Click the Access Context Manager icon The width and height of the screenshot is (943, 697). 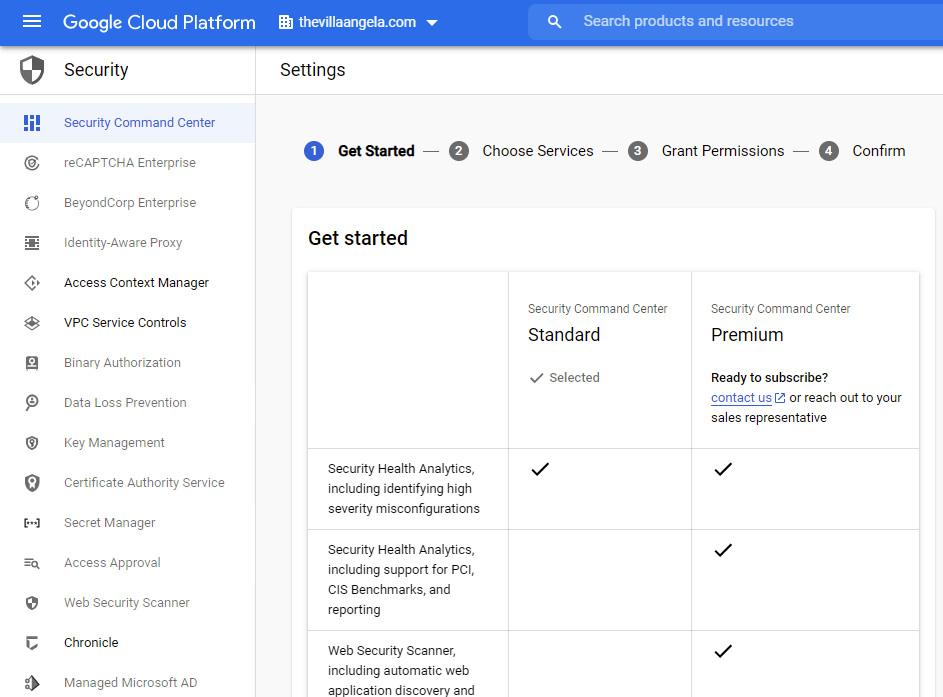(x=32, y=283)
